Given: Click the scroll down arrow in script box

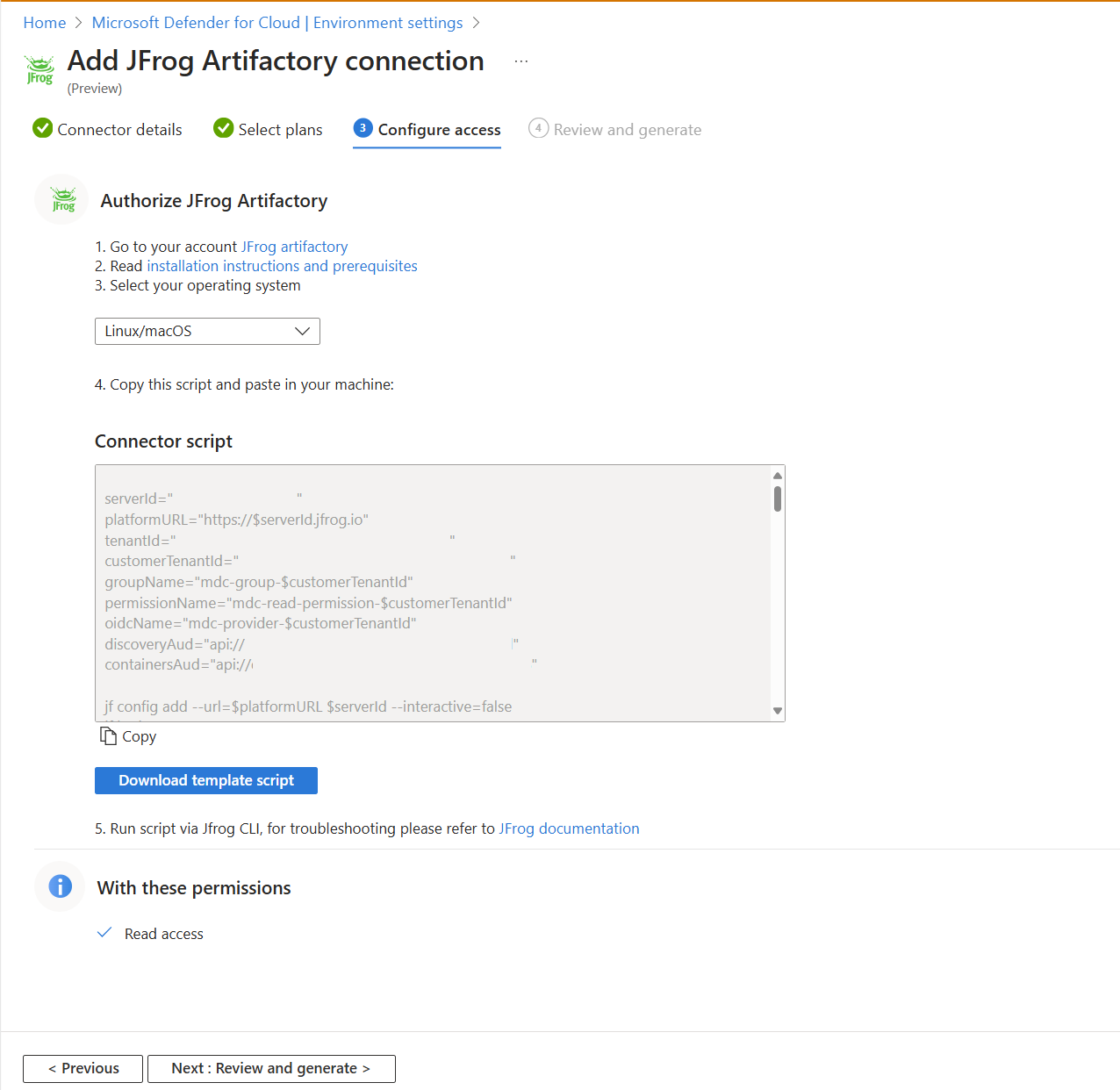Looking at the screenshot, I should pos(778,711).
